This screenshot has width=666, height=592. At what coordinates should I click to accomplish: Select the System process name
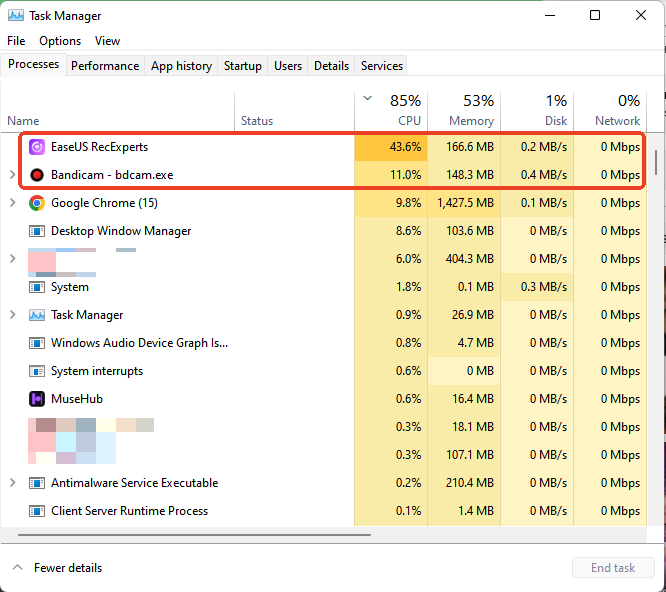point(70,287)
